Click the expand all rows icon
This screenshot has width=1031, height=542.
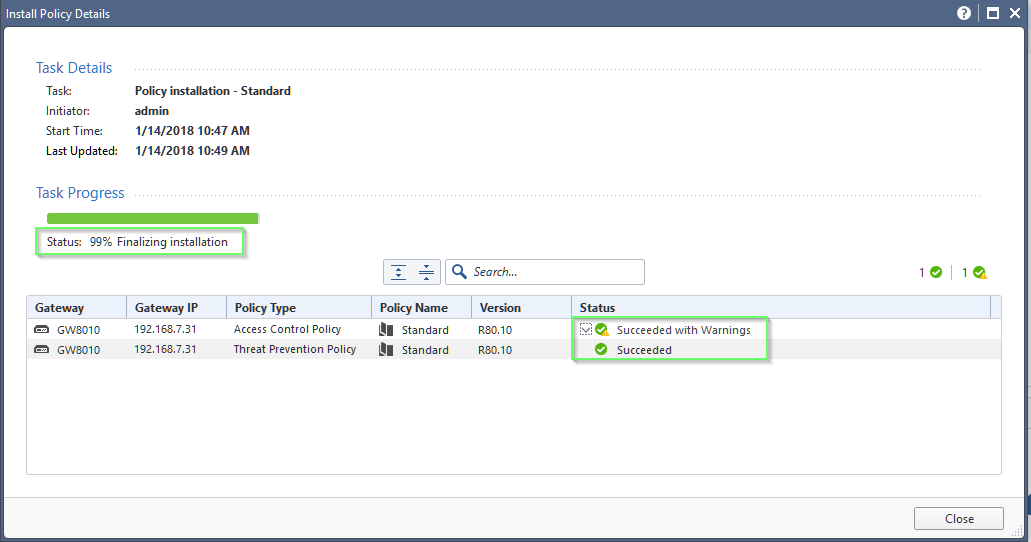(398, 272)
